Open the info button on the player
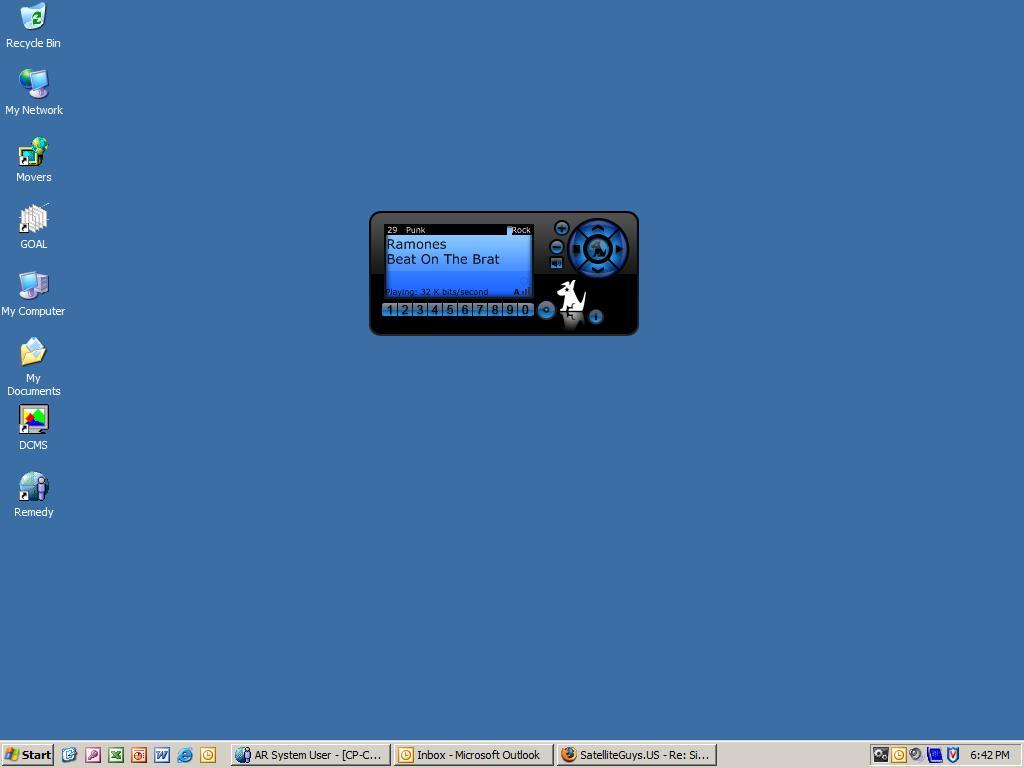Screen dimensions: 1024x768 point(596,317)
